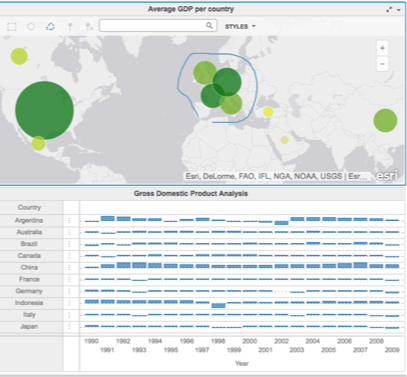407x377 pixels.
Task: Select the Australia row label
Action: [x=29, y=232]
